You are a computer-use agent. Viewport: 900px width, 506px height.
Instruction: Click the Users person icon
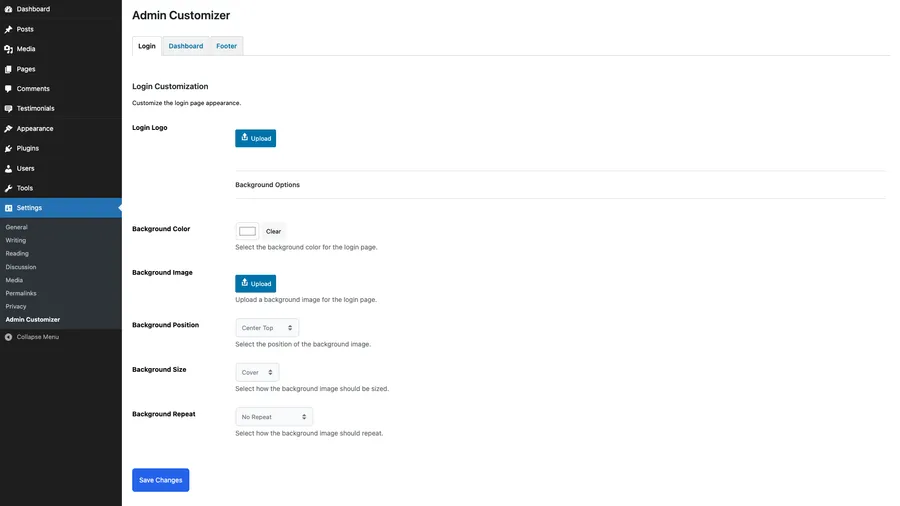click(x=9, y=169)
